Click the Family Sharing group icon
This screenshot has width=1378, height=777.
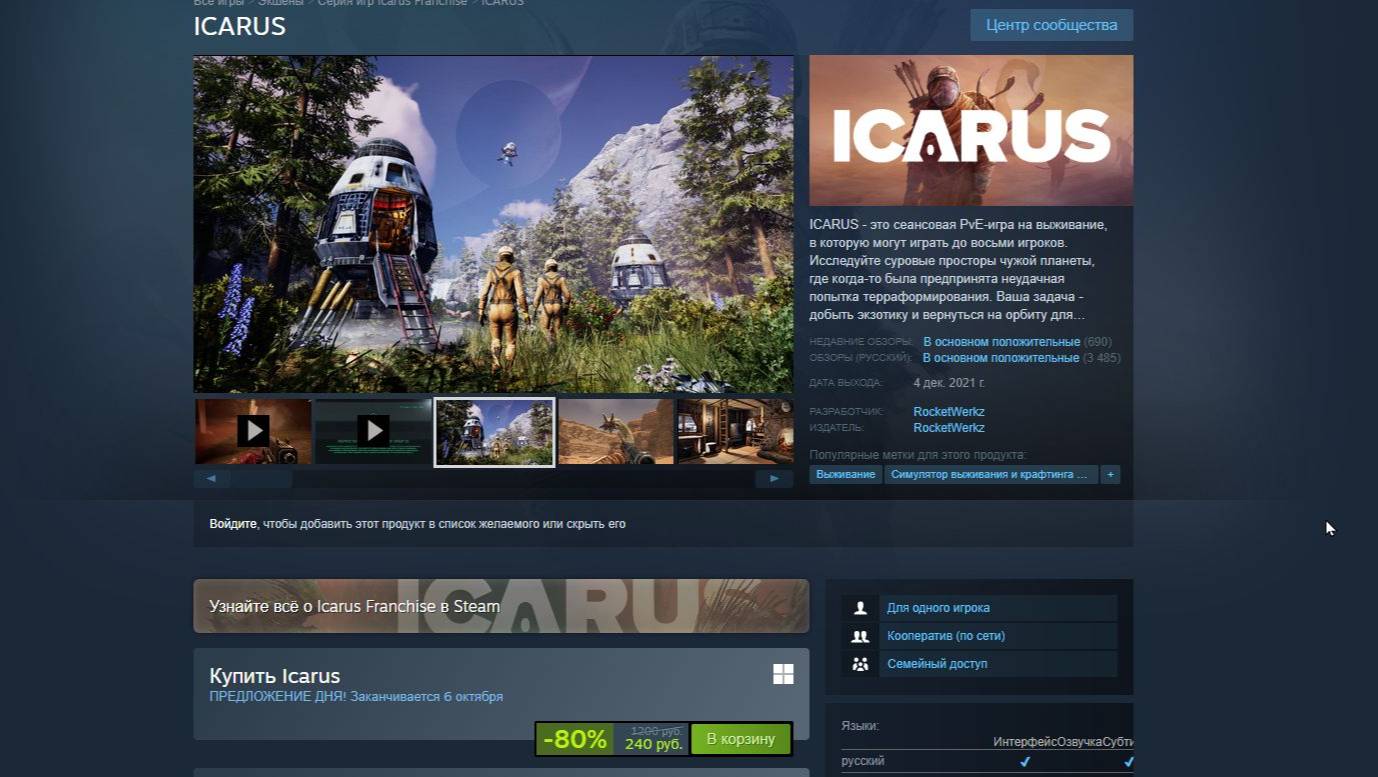(x=860, y=664)
